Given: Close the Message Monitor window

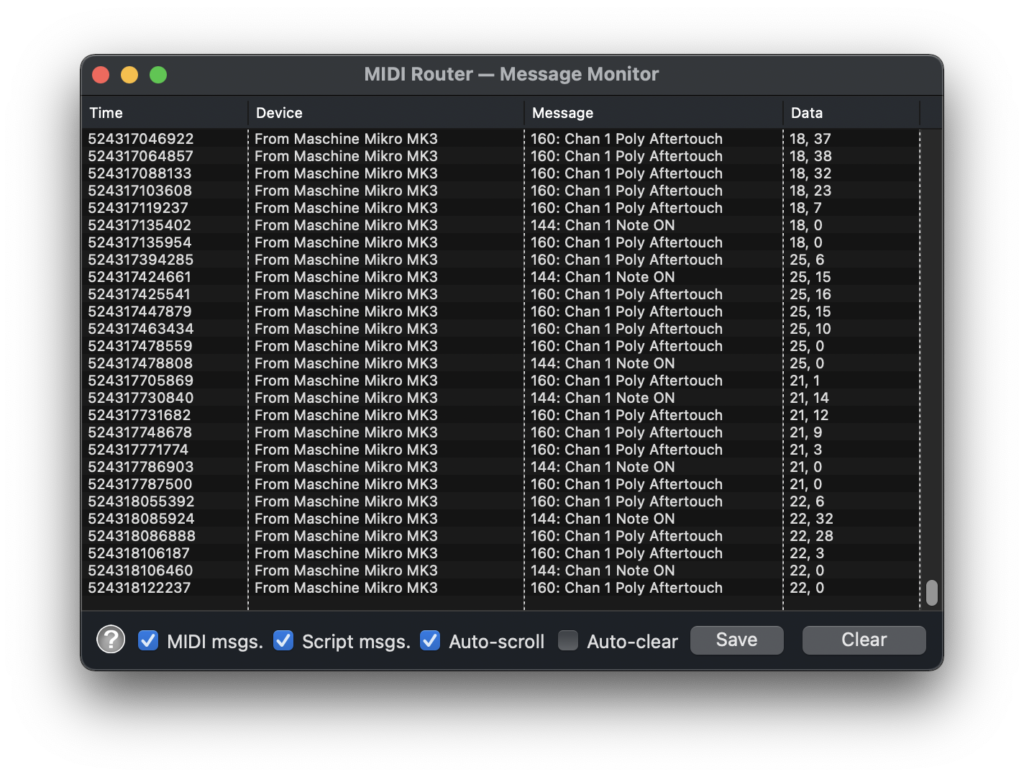Looking at the screenshot, I should pos(101,75).
